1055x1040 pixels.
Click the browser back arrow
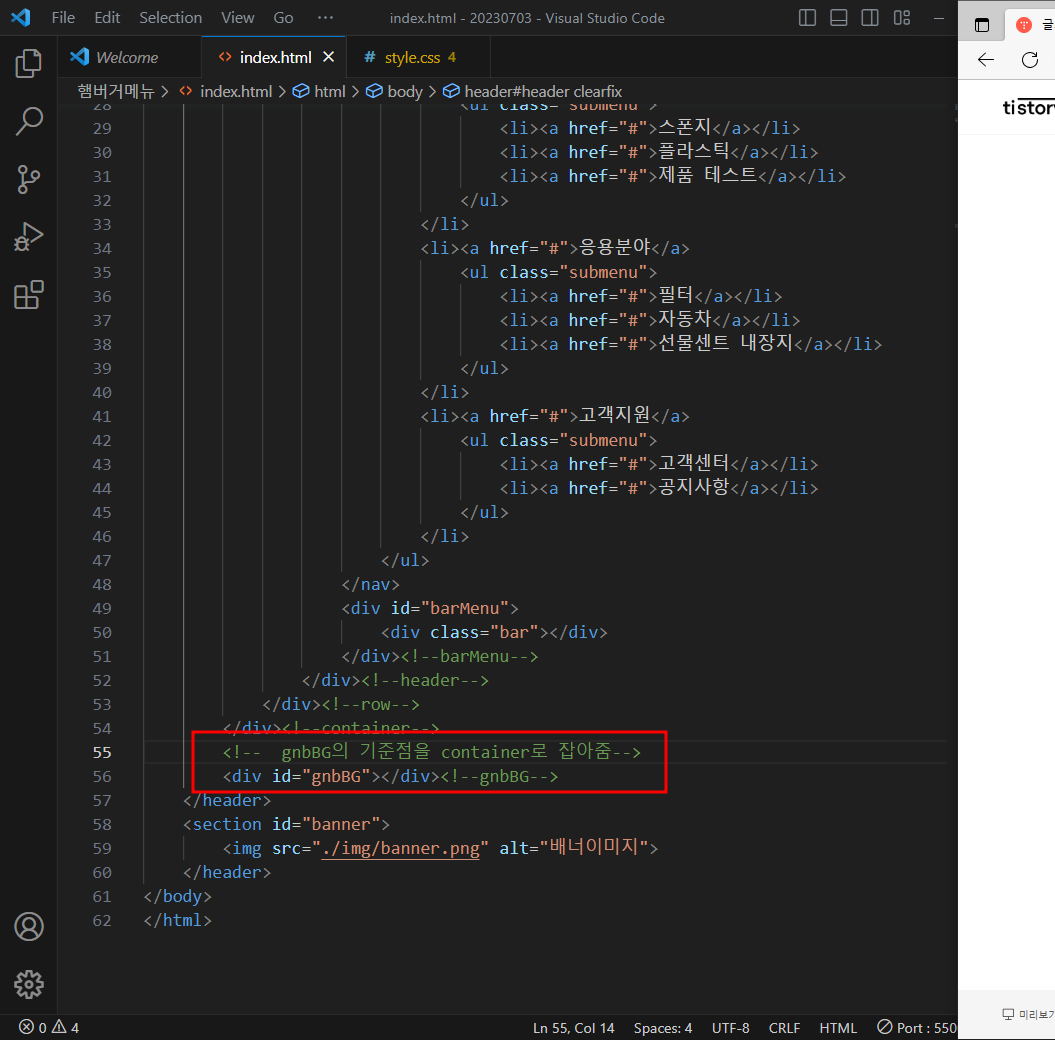click(x=986, y=60)
